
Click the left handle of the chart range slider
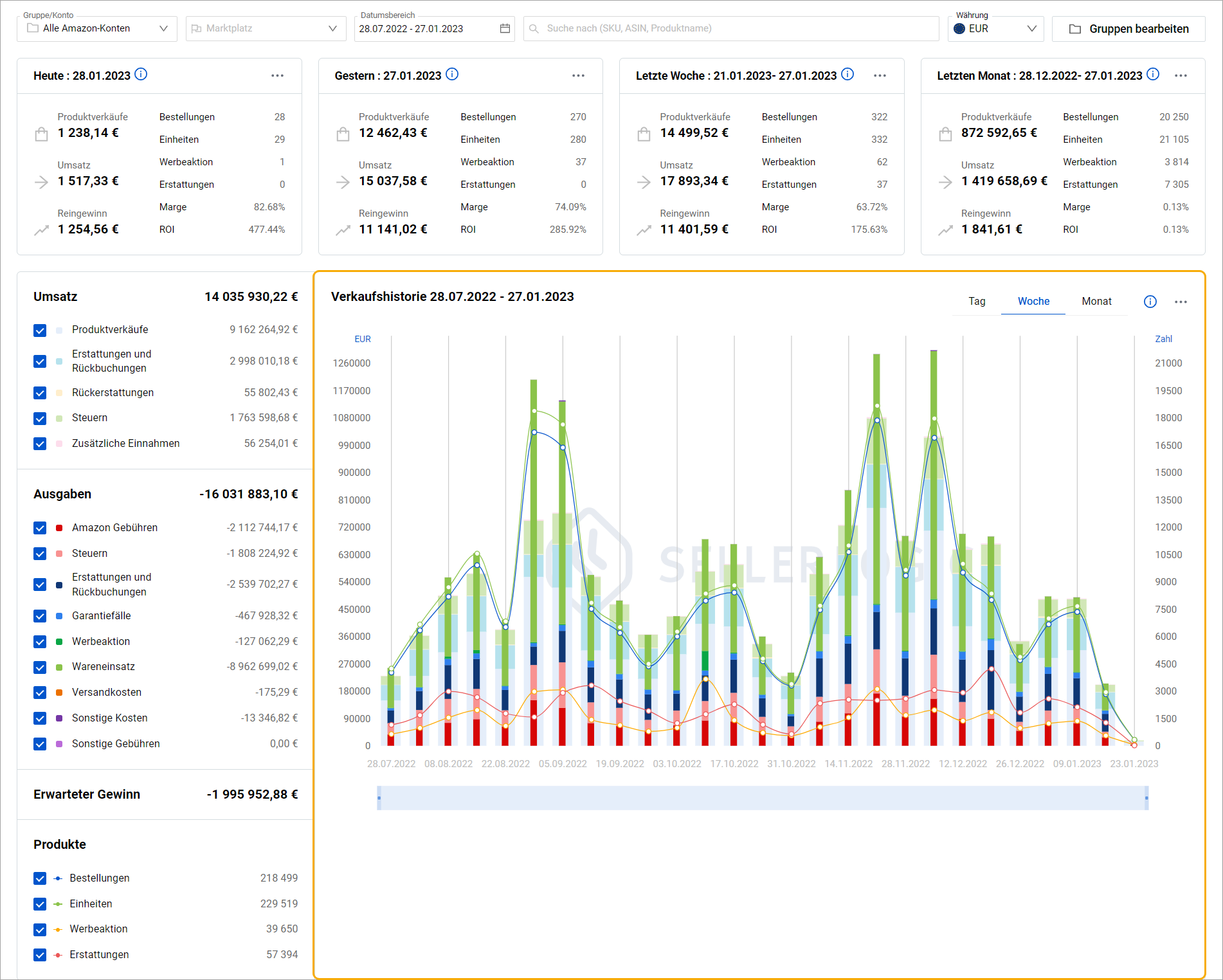pos(379,798)
